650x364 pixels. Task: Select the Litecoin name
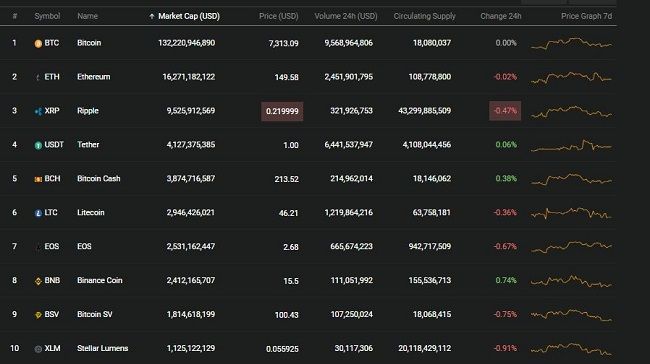pyautogui.click(x=91, y=213)
